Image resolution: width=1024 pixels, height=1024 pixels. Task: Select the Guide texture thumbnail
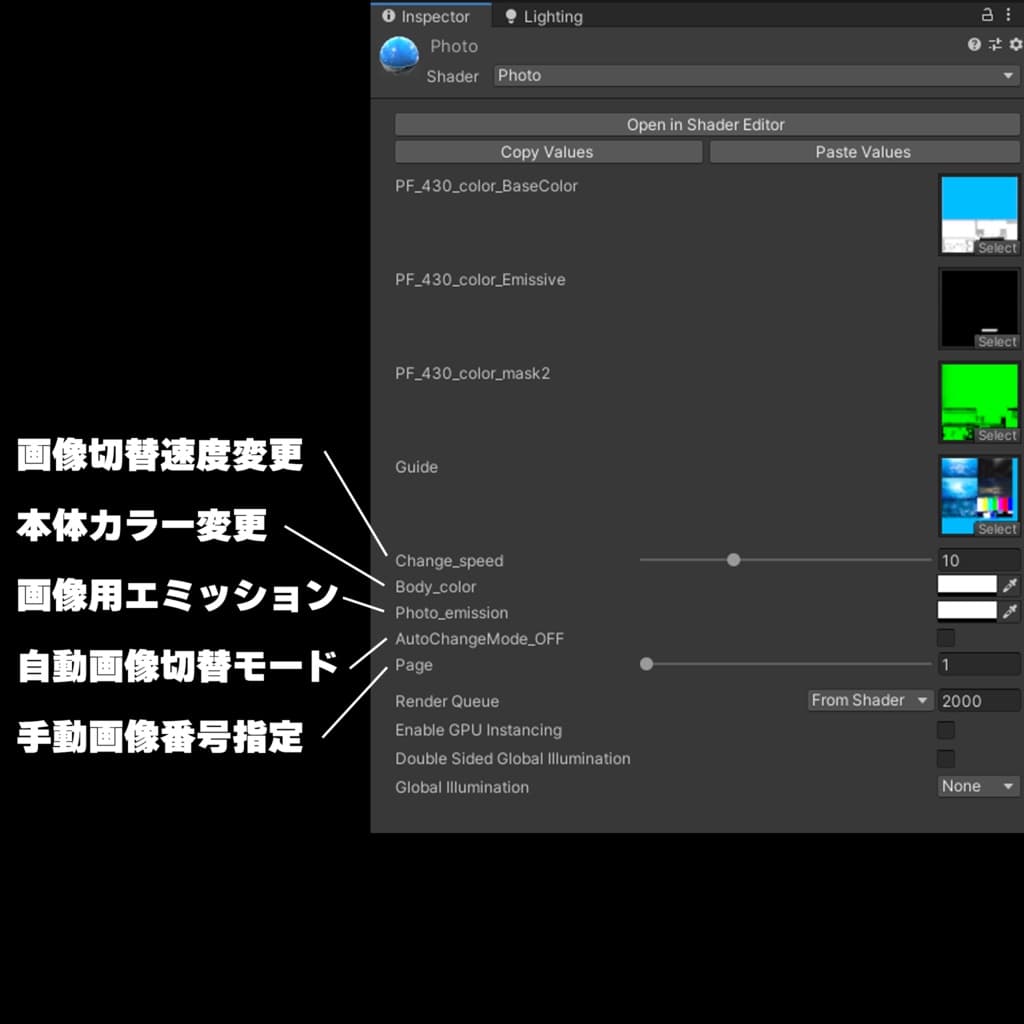tap(979, 495)
